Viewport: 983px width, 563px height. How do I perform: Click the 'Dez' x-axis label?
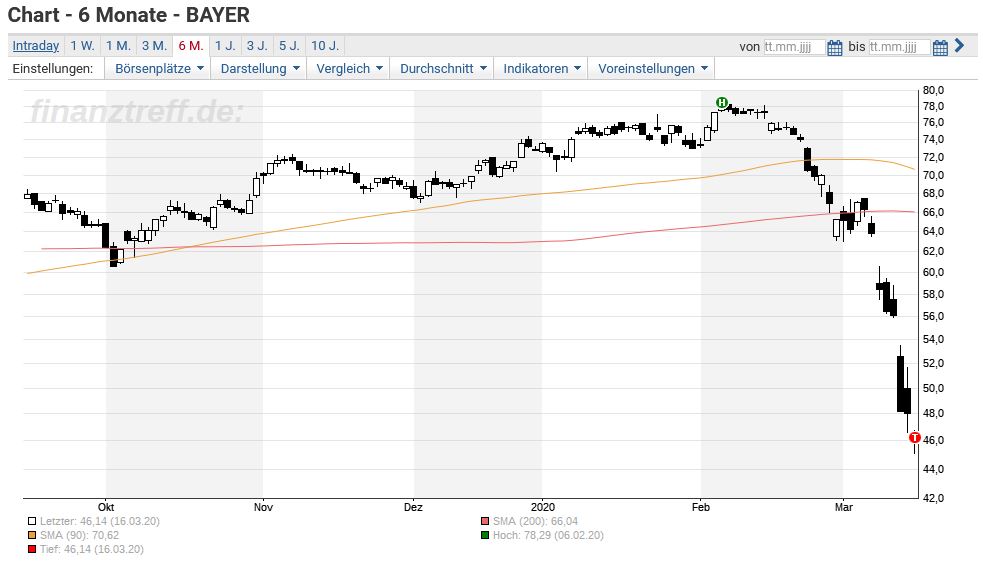click(x=413, y=507)
